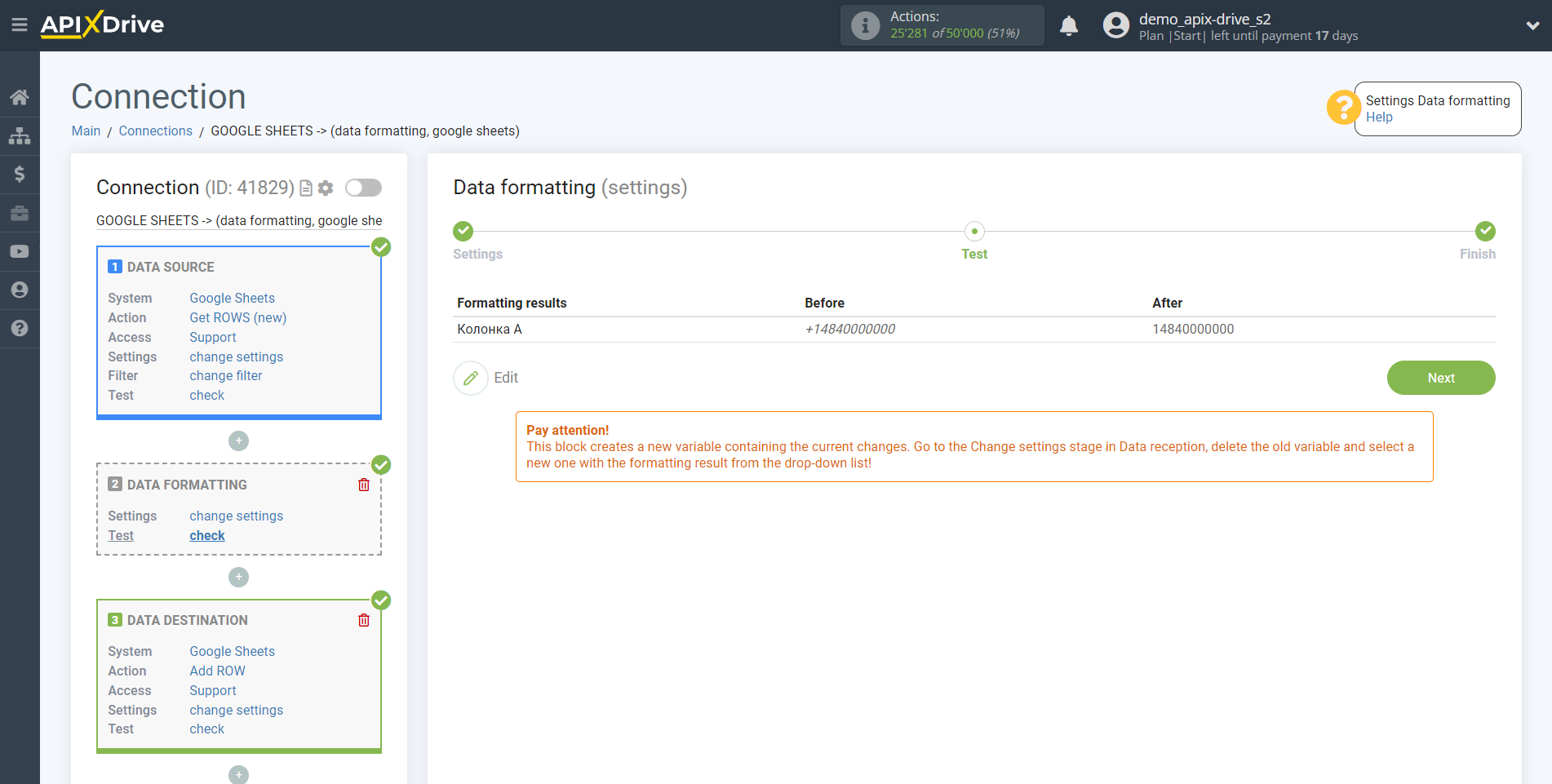
Task: Open the connection settings gear icon
Action: coord(326,188)
